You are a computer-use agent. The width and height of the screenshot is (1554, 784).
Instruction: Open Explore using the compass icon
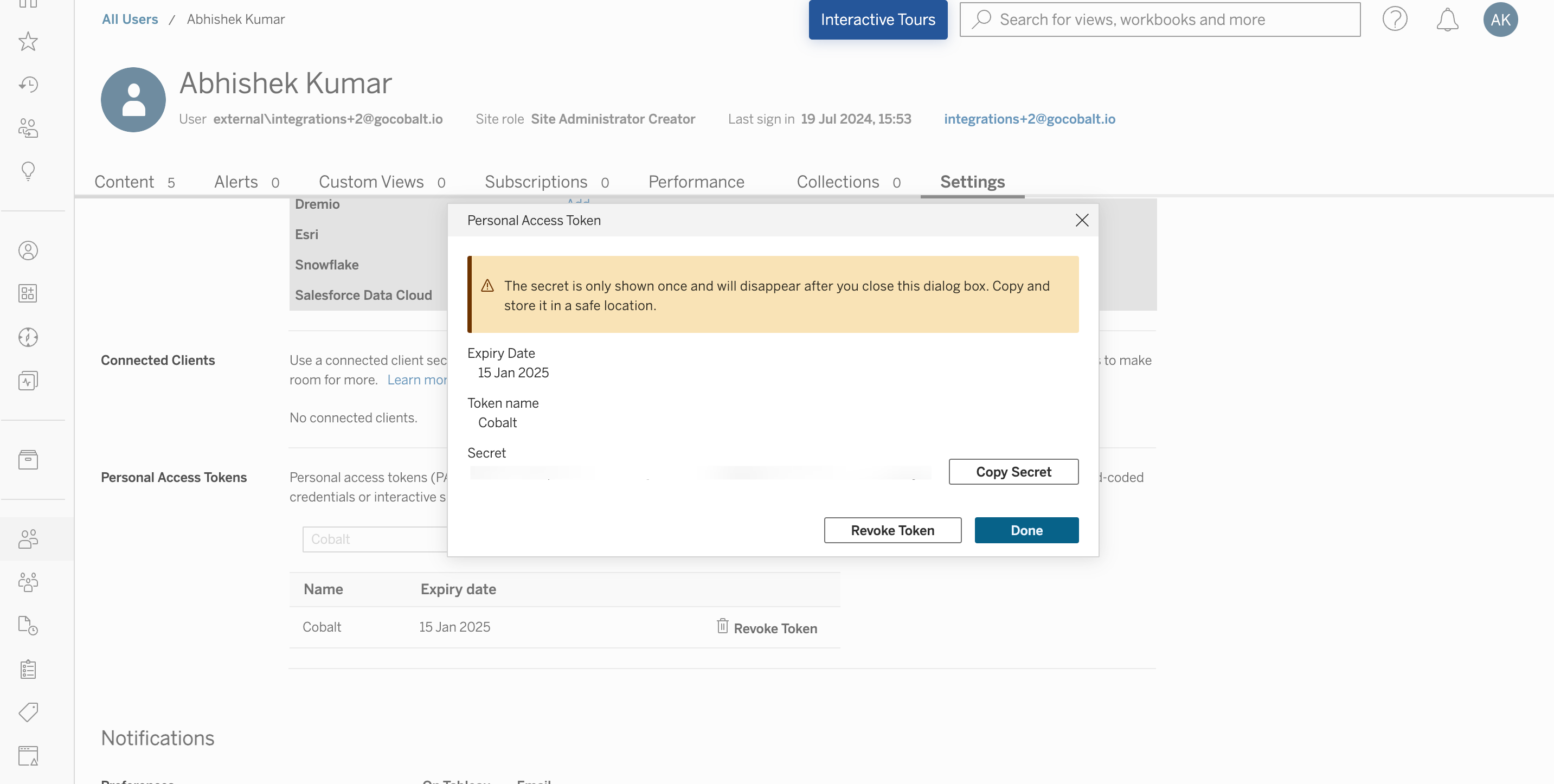(x=28, y=337)
